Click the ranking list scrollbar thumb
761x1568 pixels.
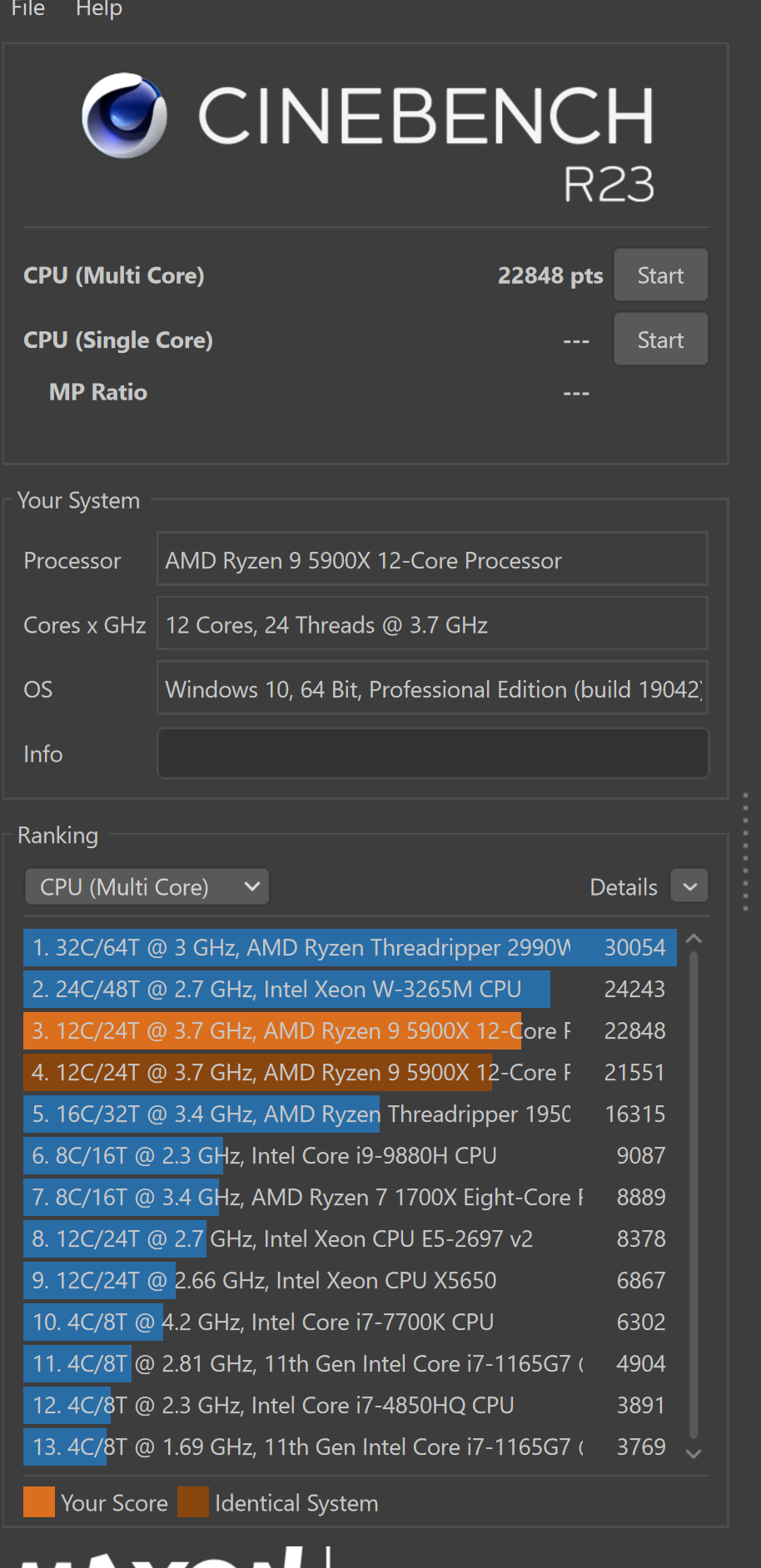click(x=694, y=1195)
